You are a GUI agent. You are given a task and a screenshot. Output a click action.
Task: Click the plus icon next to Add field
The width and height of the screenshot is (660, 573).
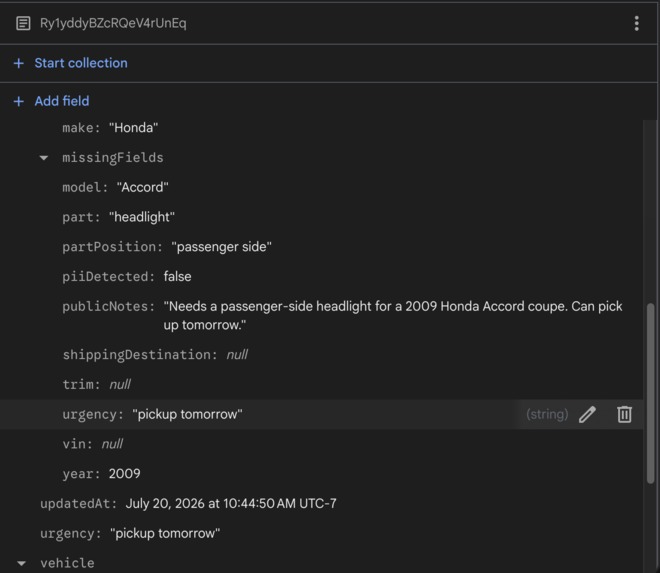point(19,101)
